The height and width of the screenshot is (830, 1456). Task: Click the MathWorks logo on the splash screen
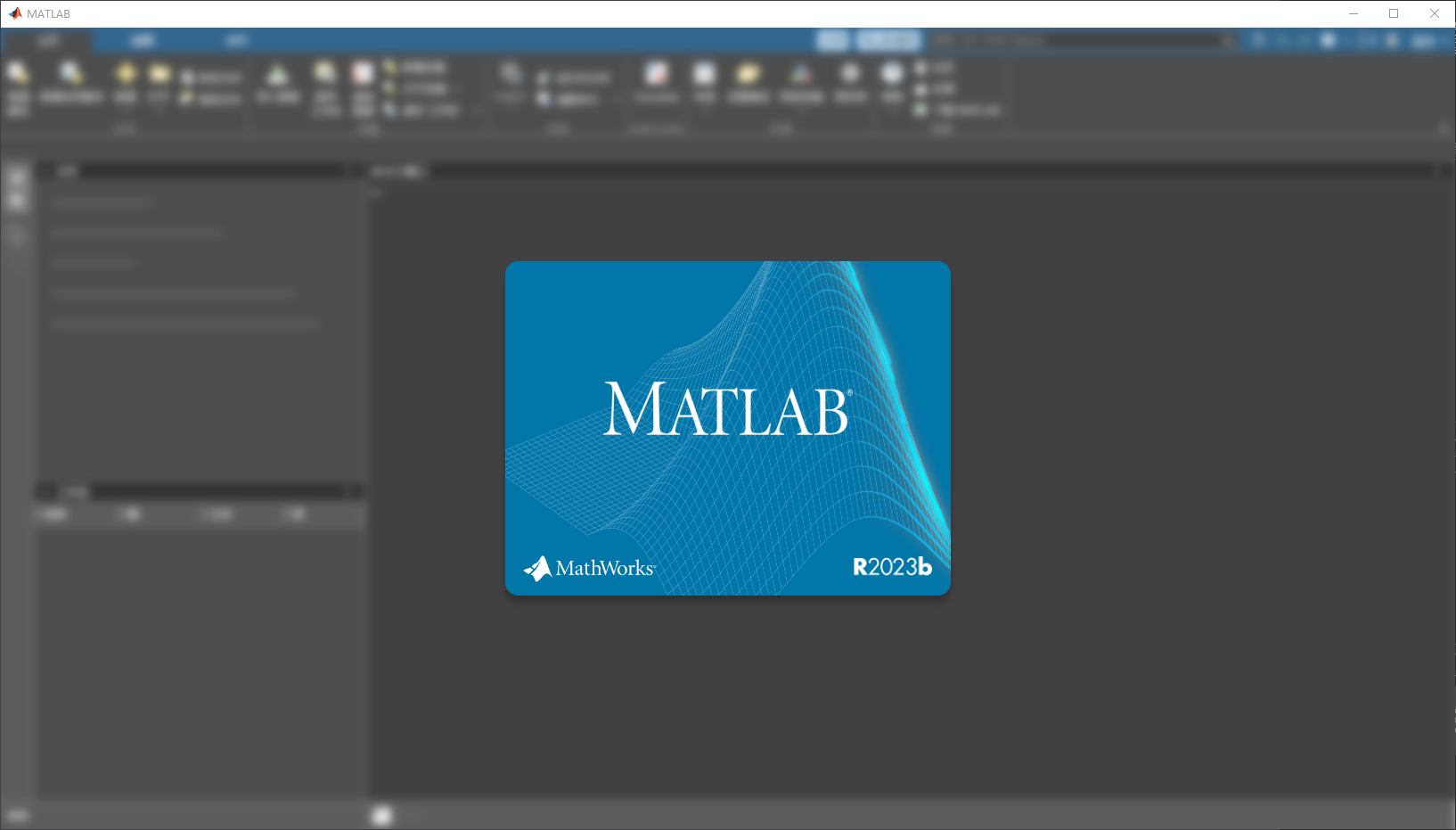point(589,568)
